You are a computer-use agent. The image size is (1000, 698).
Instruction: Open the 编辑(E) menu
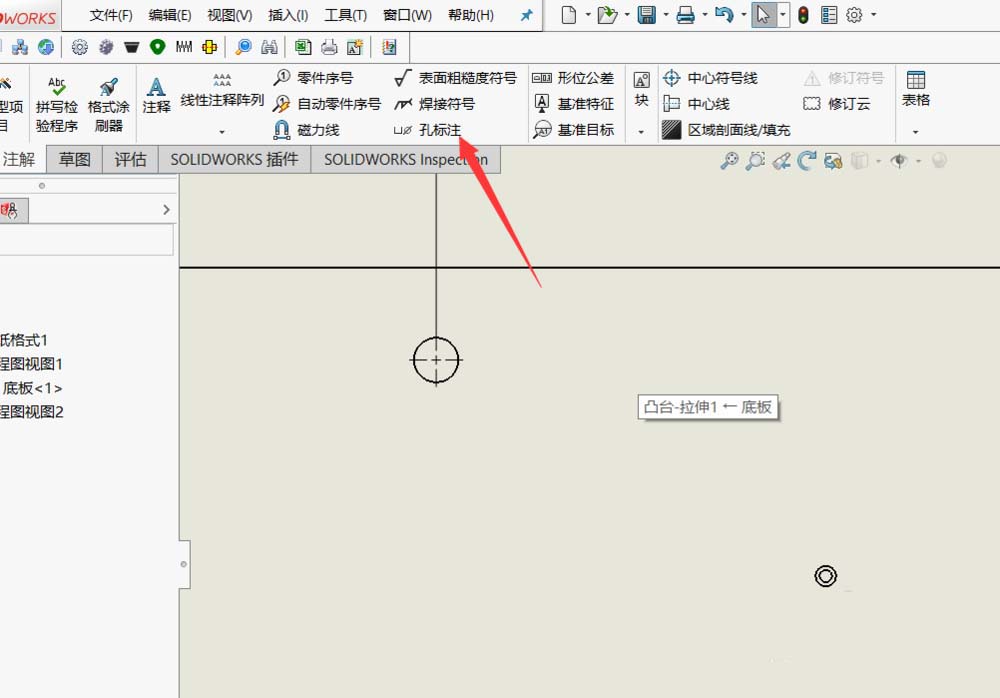point(170,15)
